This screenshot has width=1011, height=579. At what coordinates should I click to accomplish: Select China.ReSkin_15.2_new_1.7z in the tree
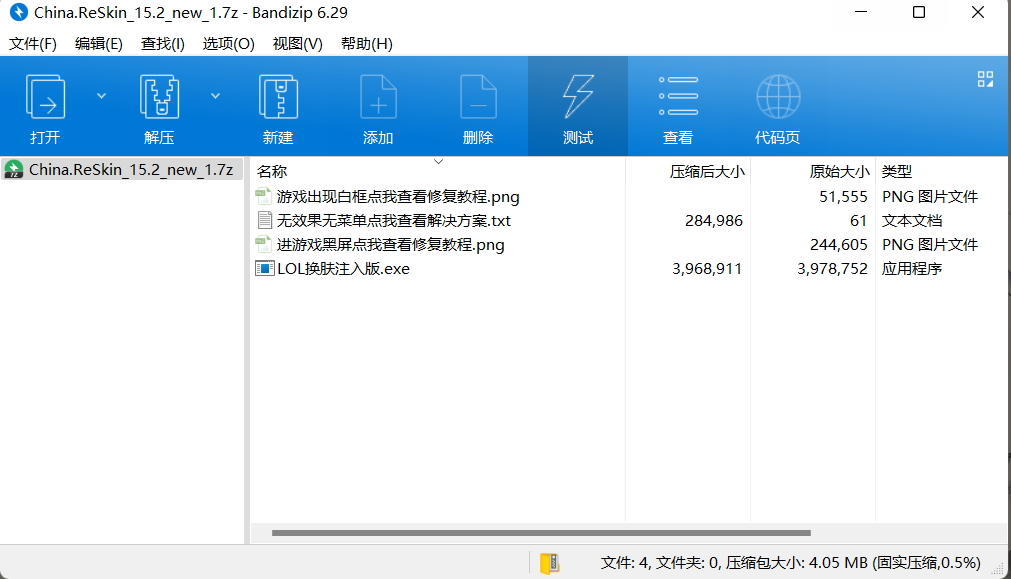[x=122, y=170]
